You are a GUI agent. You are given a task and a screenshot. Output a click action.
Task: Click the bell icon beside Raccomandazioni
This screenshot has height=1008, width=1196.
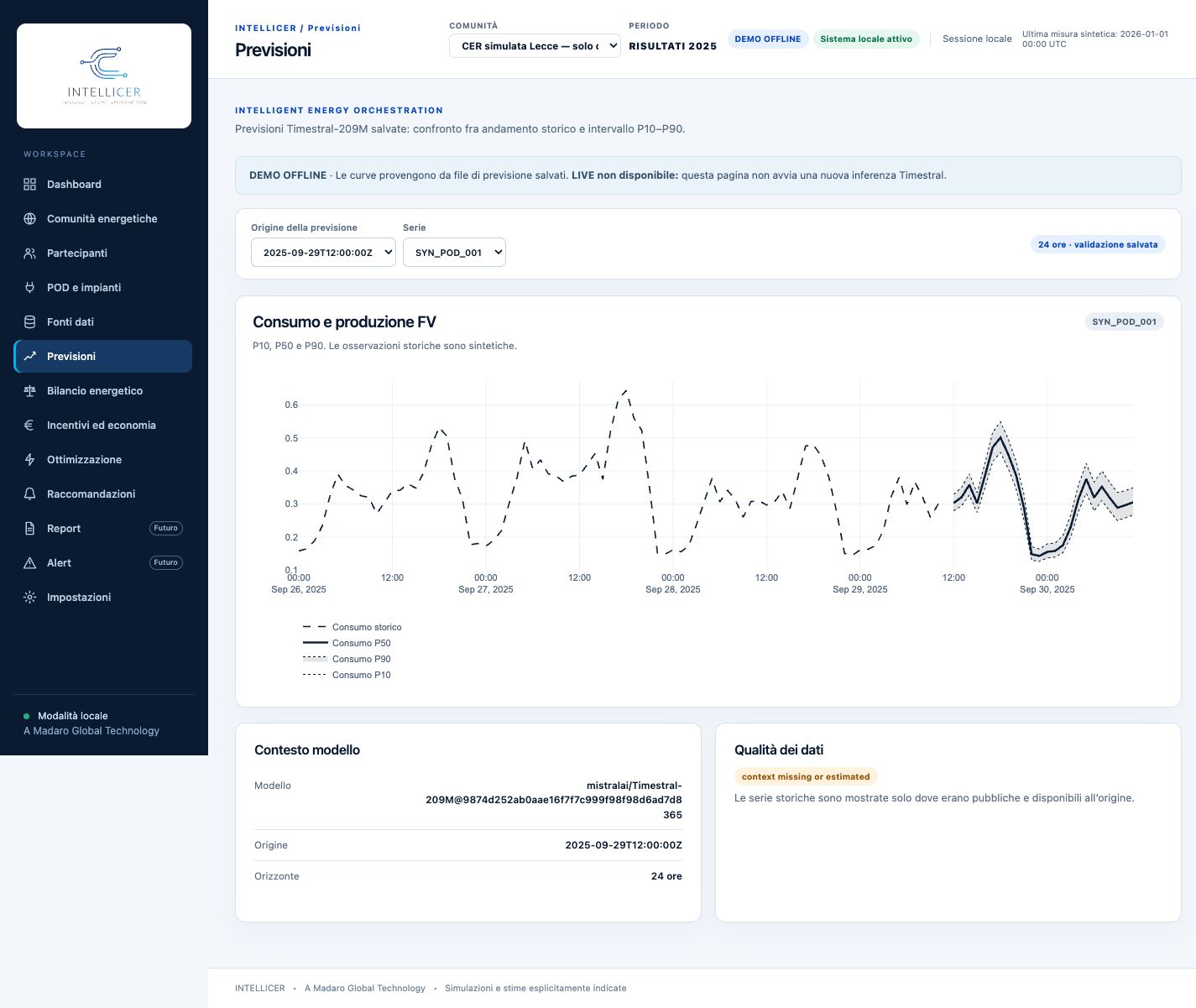point(30,494)
